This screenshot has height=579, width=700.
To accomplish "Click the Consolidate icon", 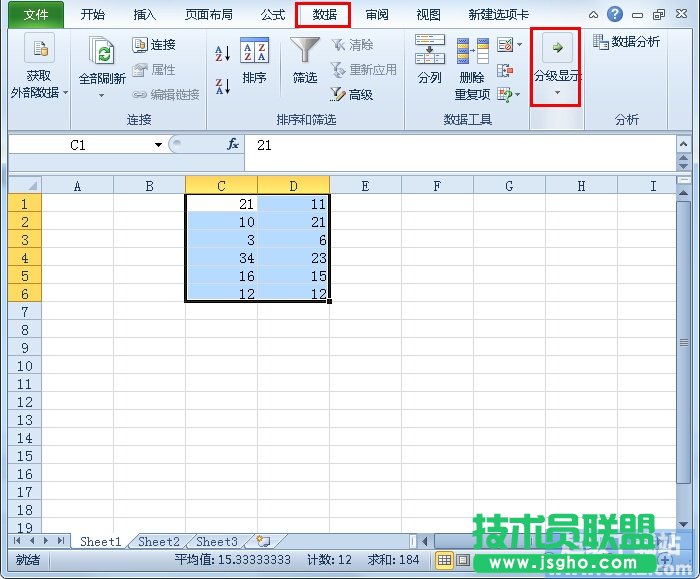I will tap(505, 70).
